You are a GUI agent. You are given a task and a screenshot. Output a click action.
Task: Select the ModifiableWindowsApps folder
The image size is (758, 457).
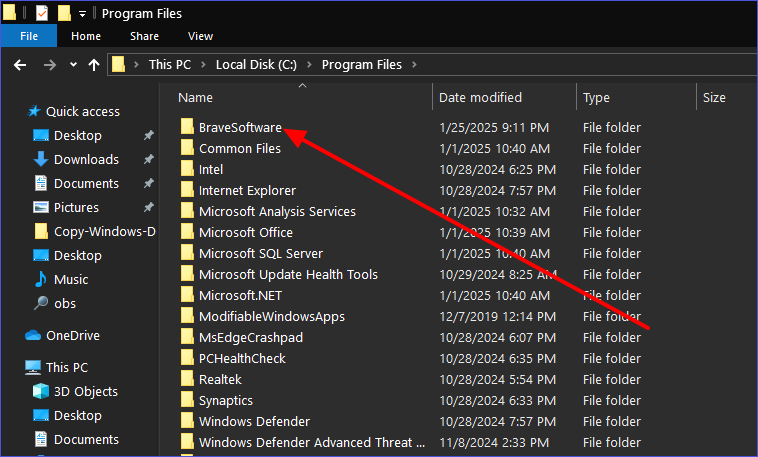[x=272, y=317]
